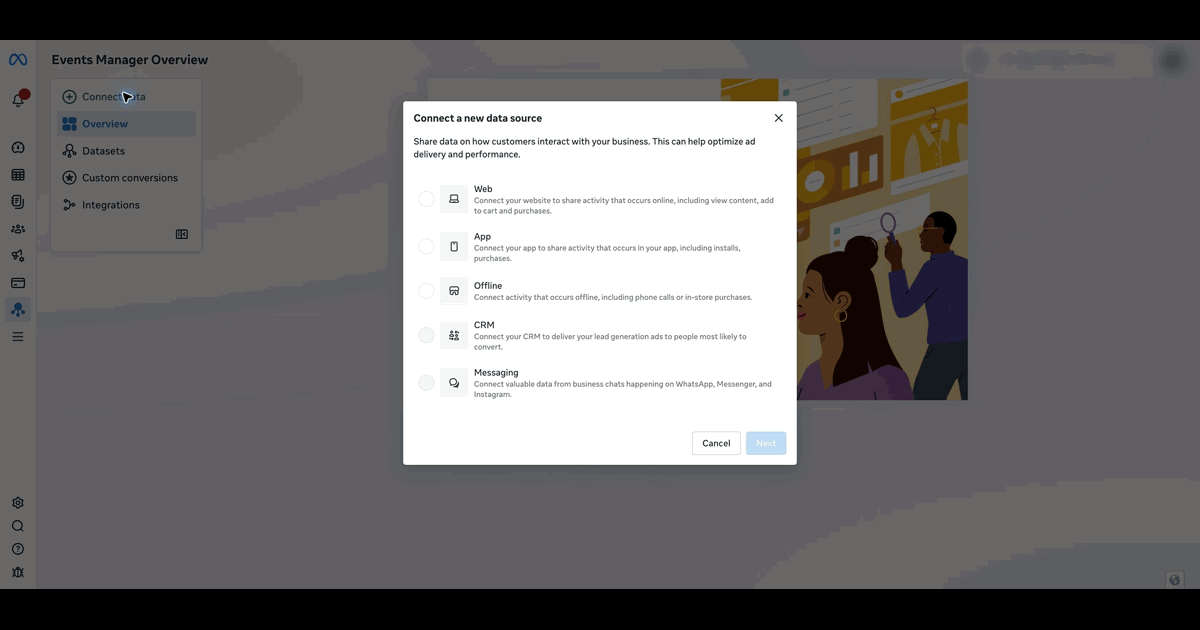Collapse the navigation panel using panel icon

(182, 234)
